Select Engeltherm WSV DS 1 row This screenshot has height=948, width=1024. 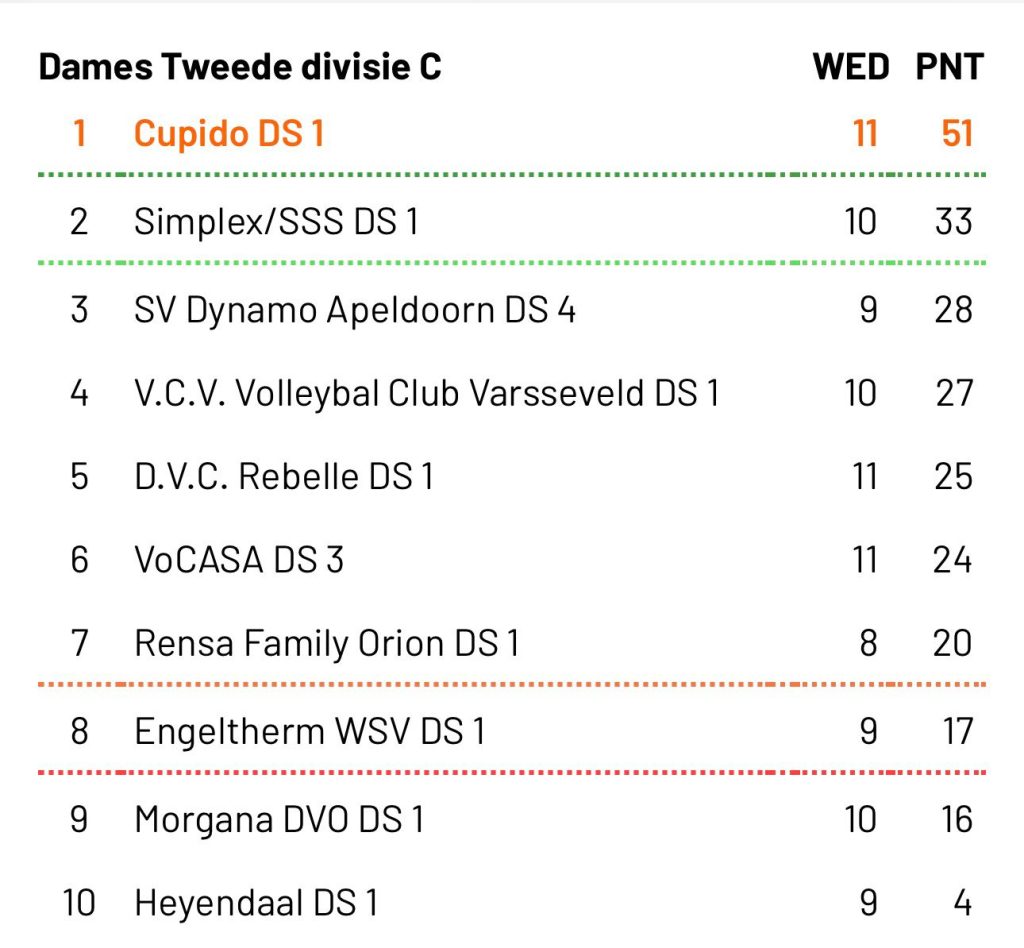click(x=310, y=732)
